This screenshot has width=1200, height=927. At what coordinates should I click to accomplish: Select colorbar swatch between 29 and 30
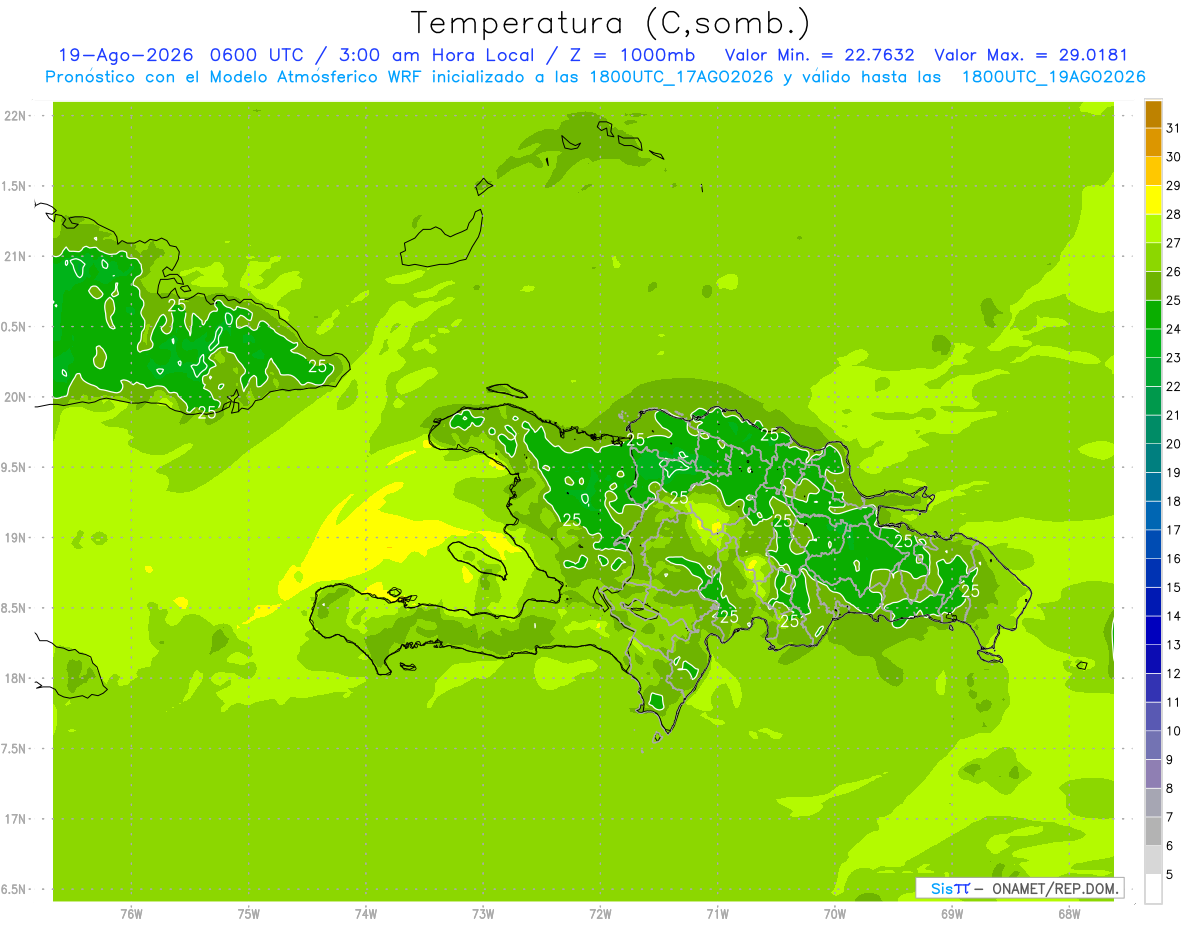point(1153,172)
